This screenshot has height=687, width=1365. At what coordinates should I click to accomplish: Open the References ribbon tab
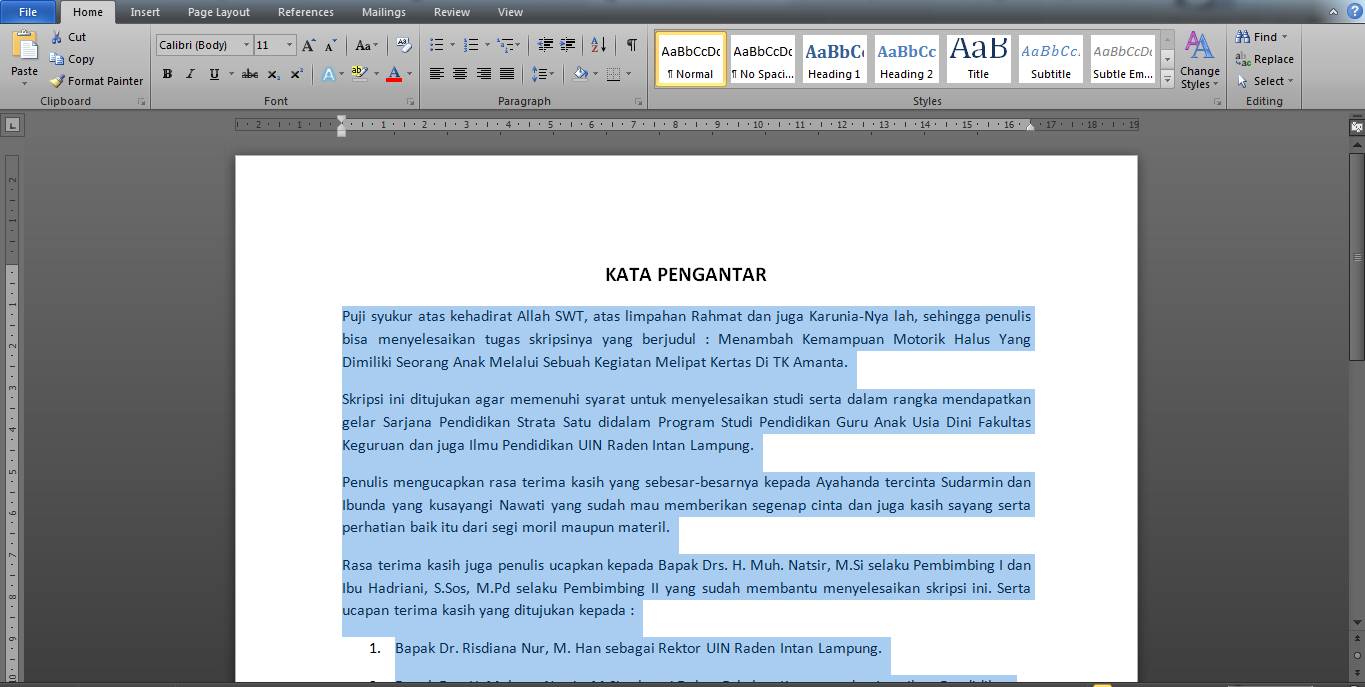(x=306, y=12)
